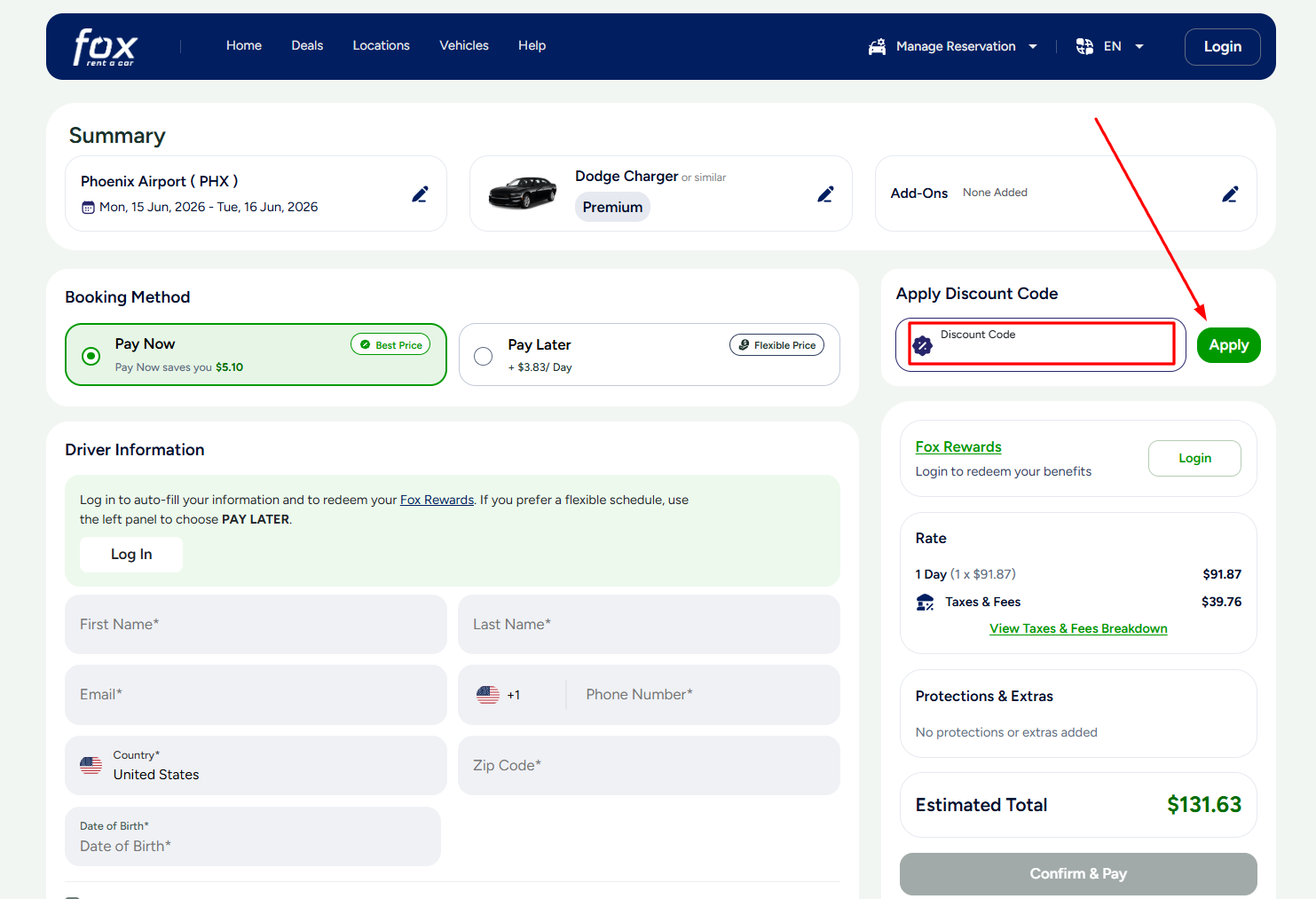Click the Best Price badge
Viewport: 1316px width, 899px height.
[x=390, y=344]
